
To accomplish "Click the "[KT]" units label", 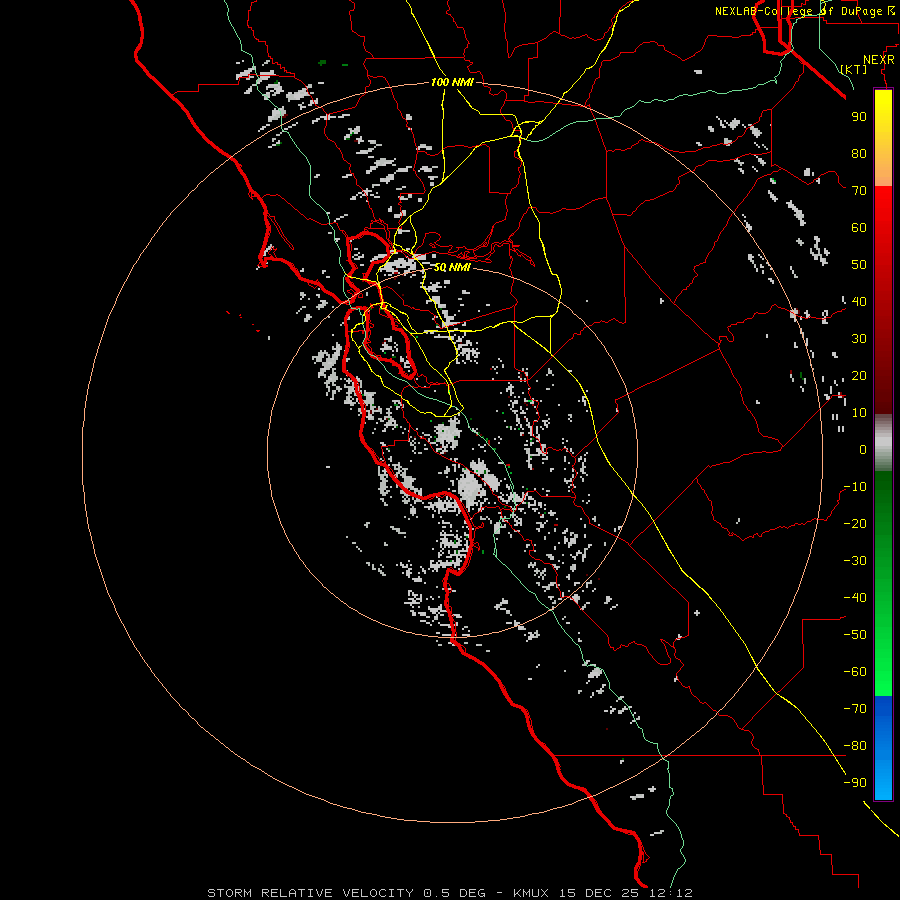I will click(854, 69).
